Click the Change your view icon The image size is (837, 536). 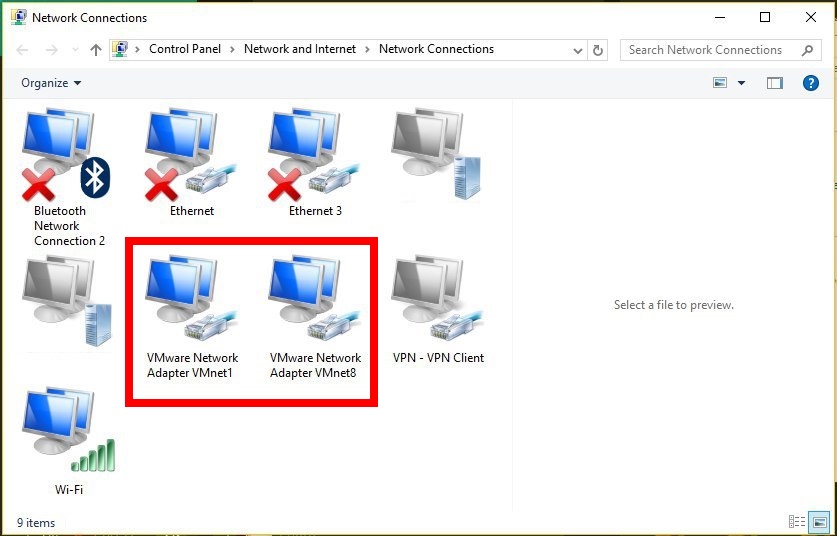[720, 83]
